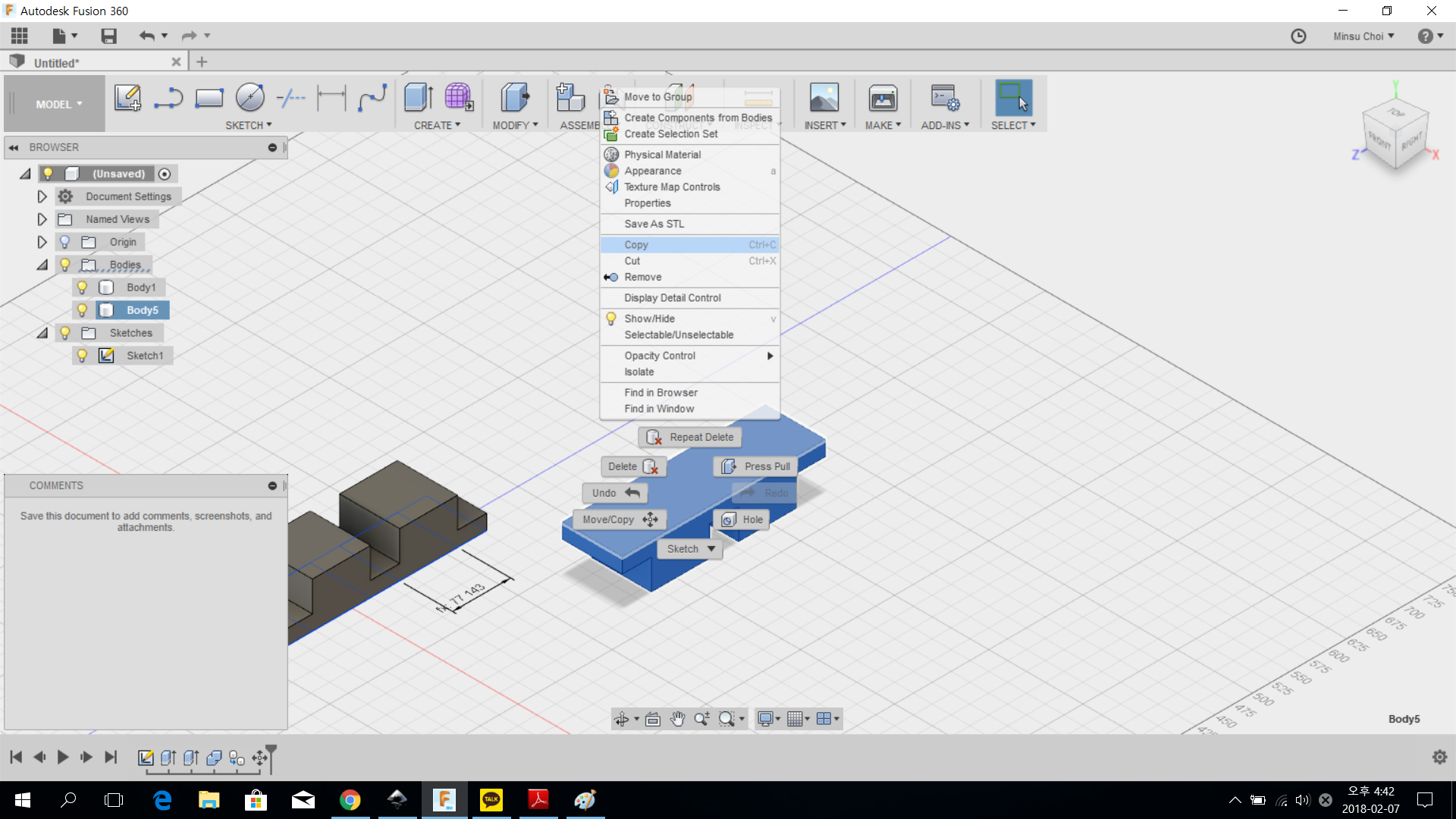Toggle visibility bulb for Sketches folder
The width and height of the screenshot is (1456, 819).
[65, 333]
